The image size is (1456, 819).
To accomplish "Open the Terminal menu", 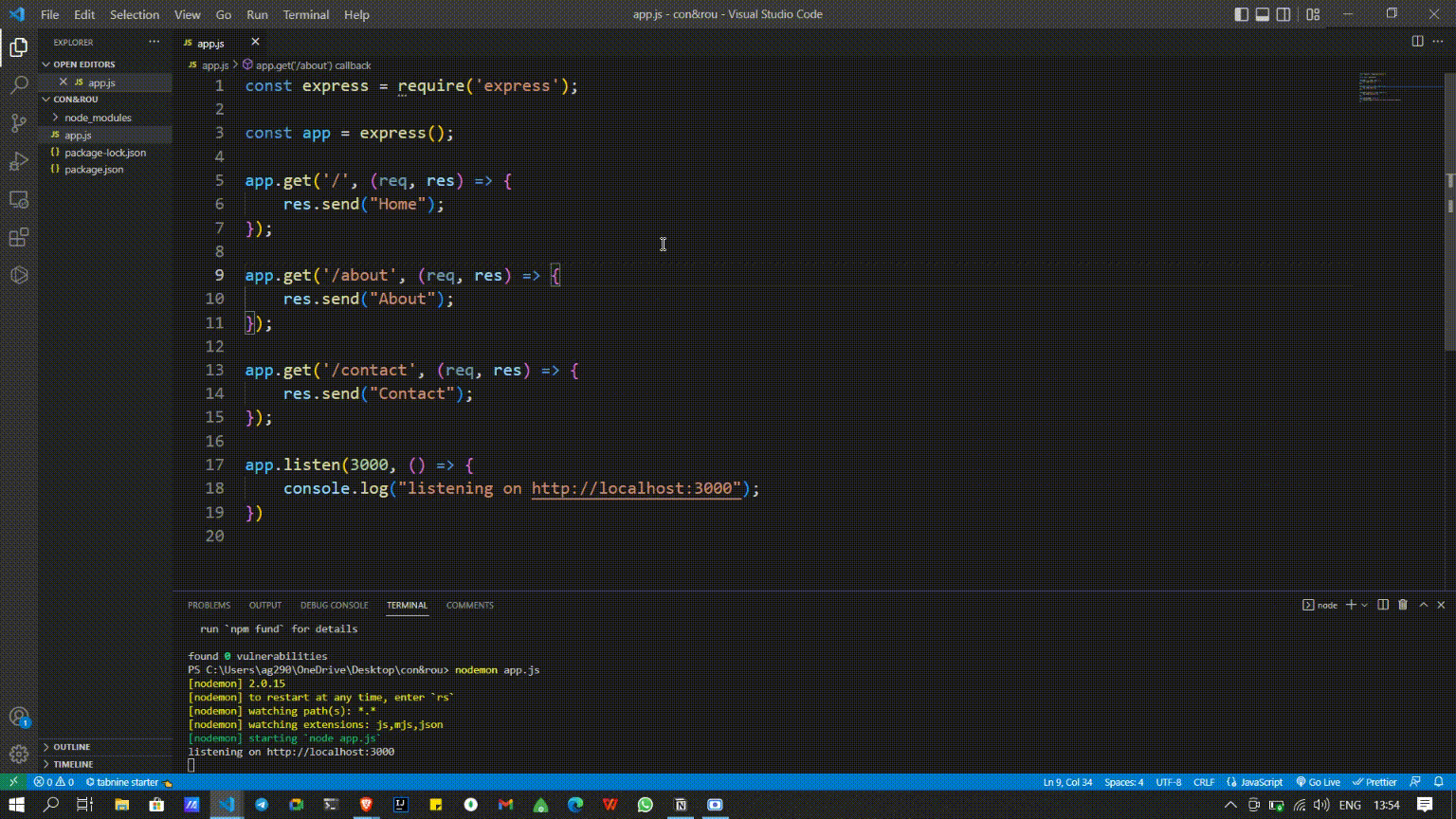I will click(305, 14).
